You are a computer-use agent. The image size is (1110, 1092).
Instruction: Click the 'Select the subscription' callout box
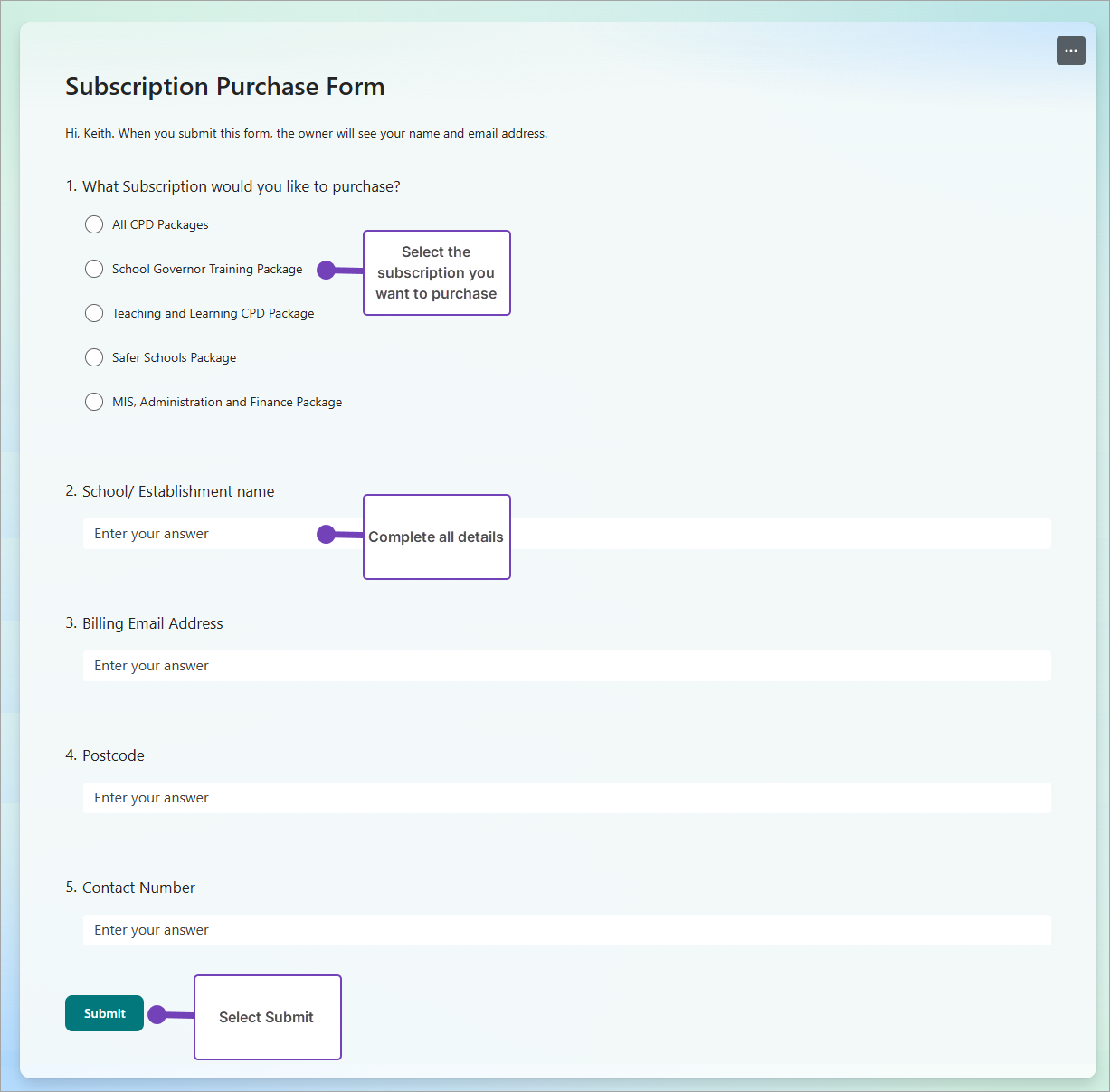coord(436,272)
